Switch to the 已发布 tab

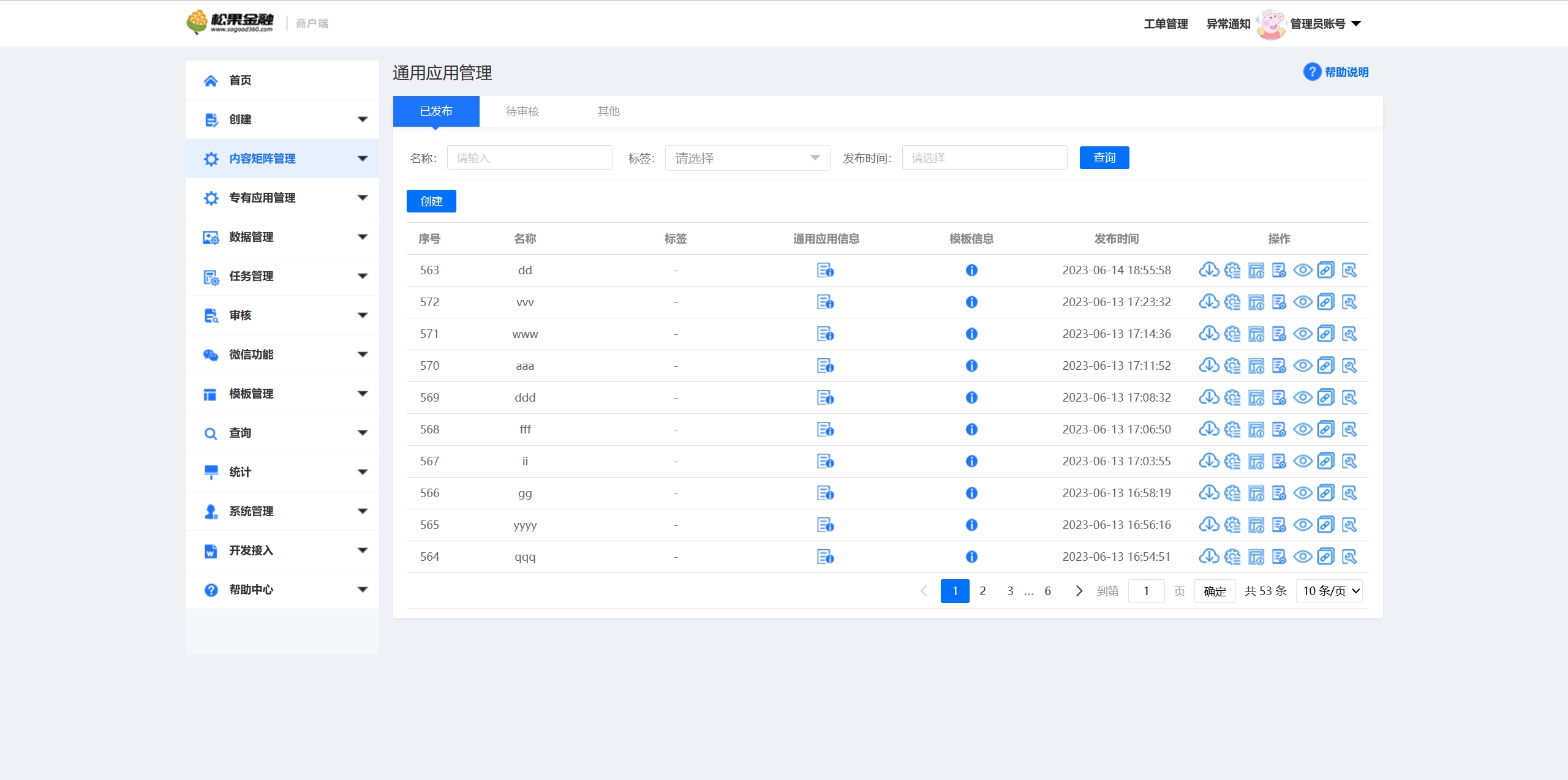436,111
